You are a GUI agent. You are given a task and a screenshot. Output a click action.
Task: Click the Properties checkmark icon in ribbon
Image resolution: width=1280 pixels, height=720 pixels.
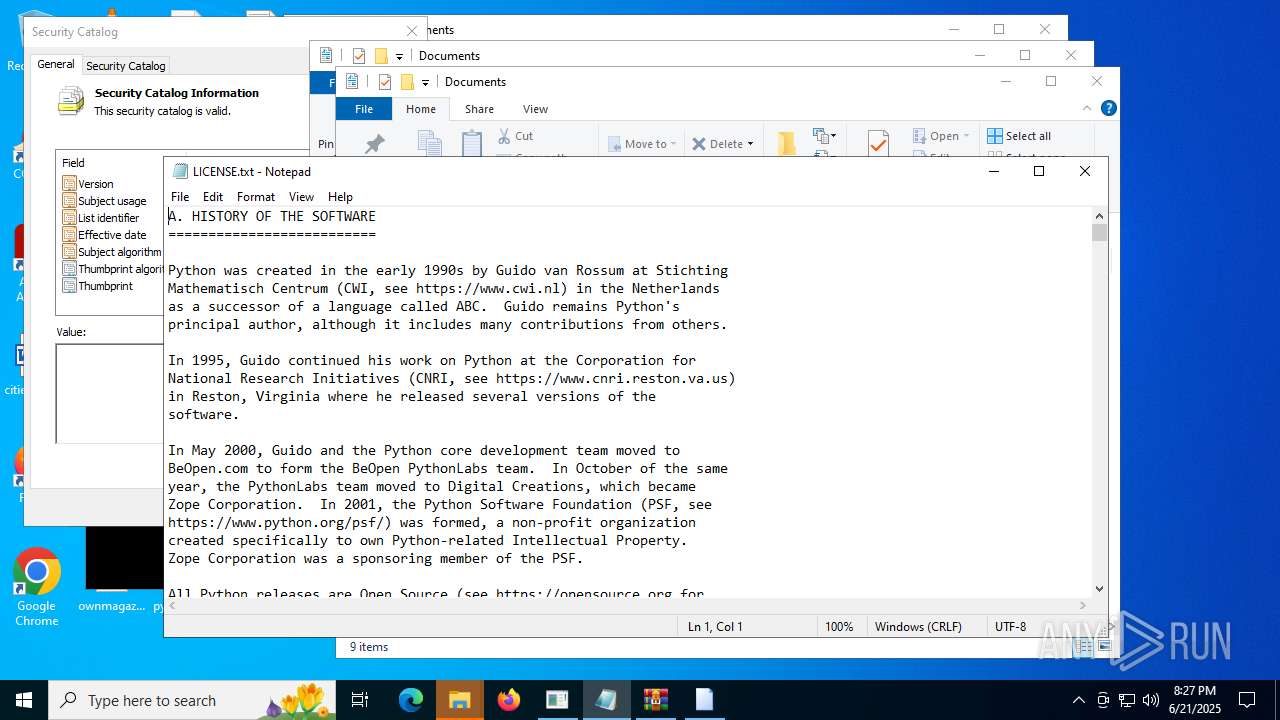pyautogui.click(x=878, y=144)
